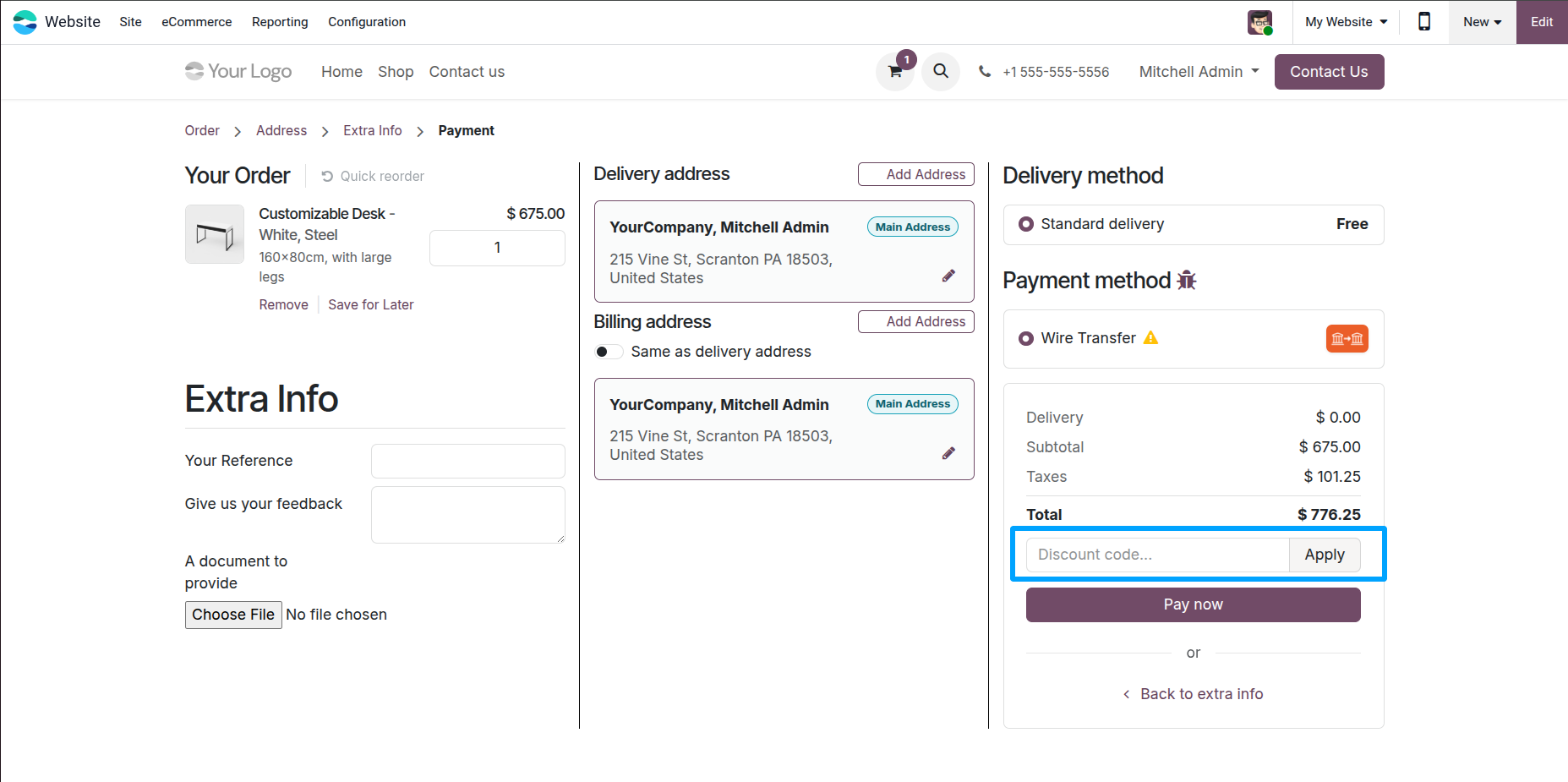Open the Configuration menu

pos(367,22)
